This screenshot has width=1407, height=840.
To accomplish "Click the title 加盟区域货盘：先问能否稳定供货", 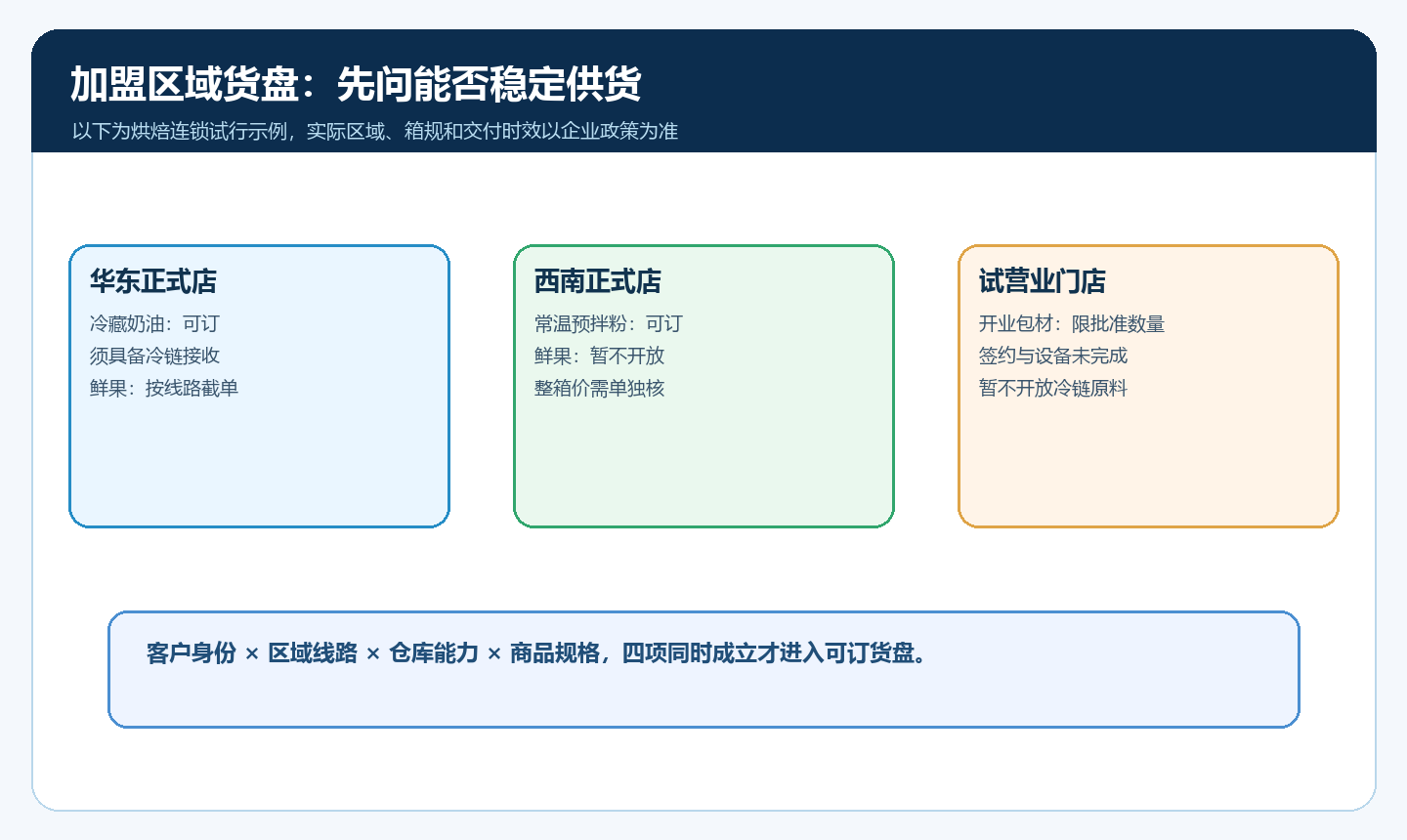I will coord(356,85).
